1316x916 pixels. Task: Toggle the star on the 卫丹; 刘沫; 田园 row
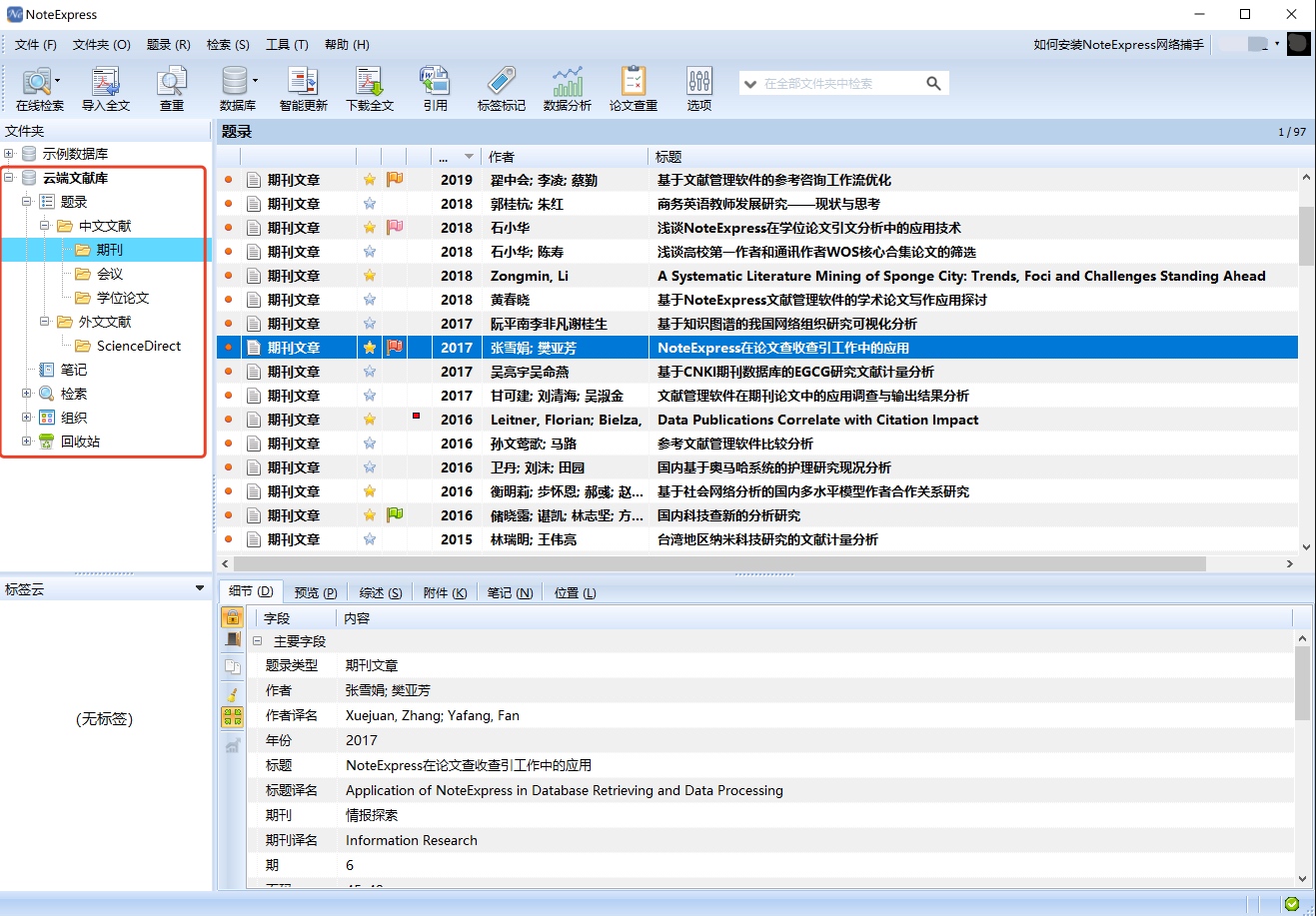point(370,467)
